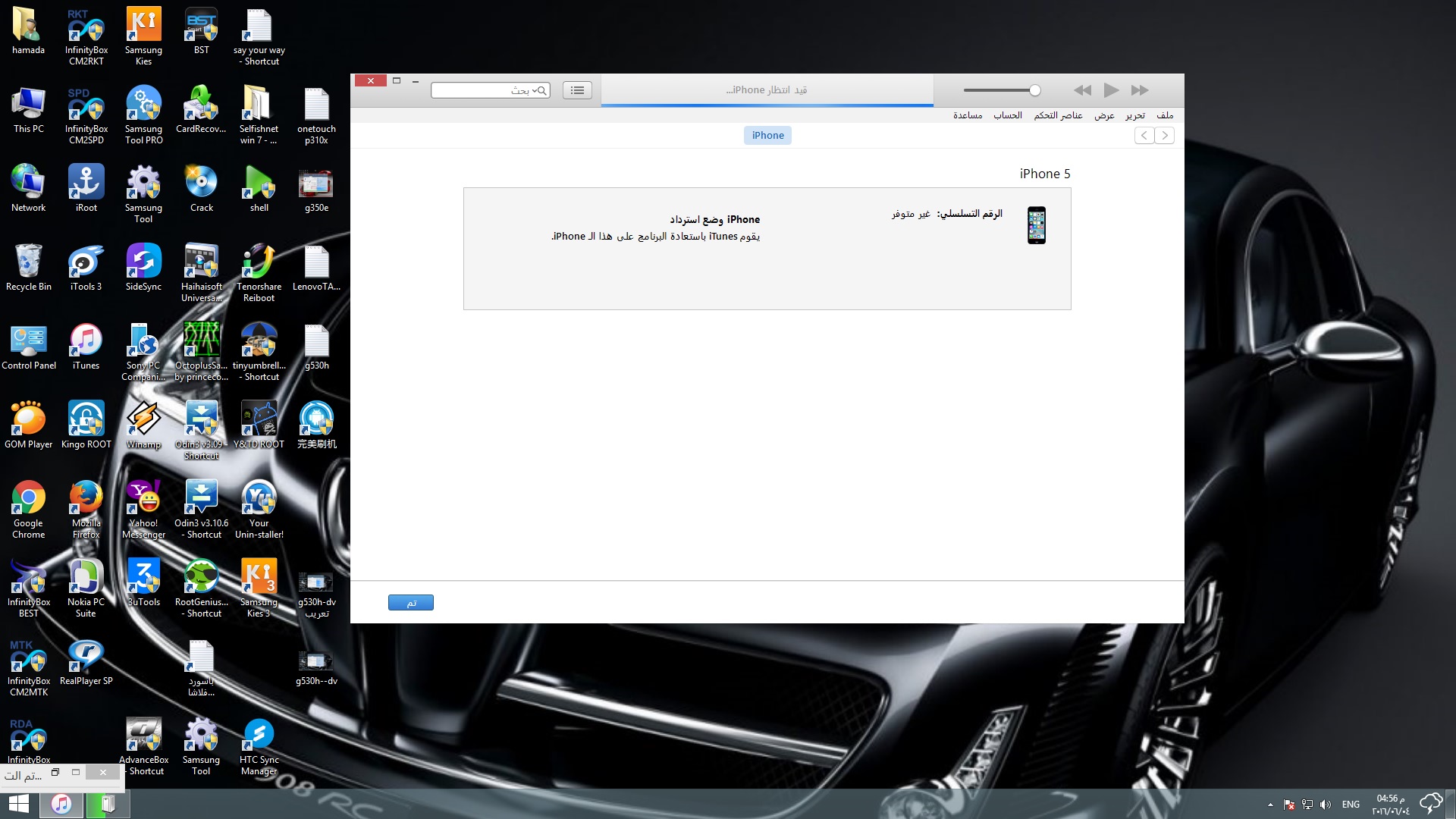Click the blue تم (Done) button

[x=411, y=603]
